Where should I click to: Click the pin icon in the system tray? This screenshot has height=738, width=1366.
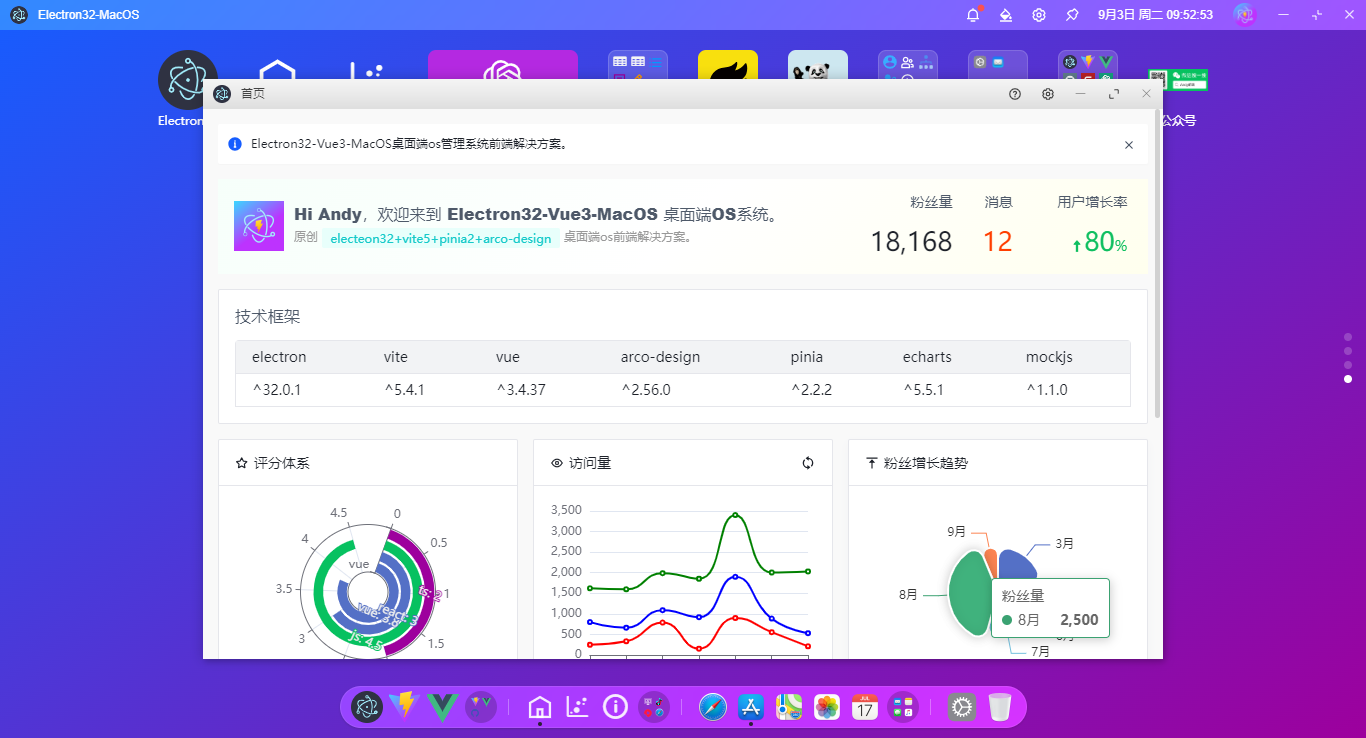pyautogui.click(x=1070, y=14)
